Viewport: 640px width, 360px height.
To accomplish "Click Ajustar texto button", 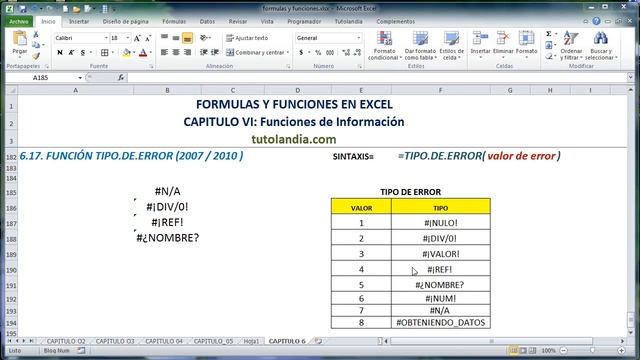I will (x=247, y=38).
